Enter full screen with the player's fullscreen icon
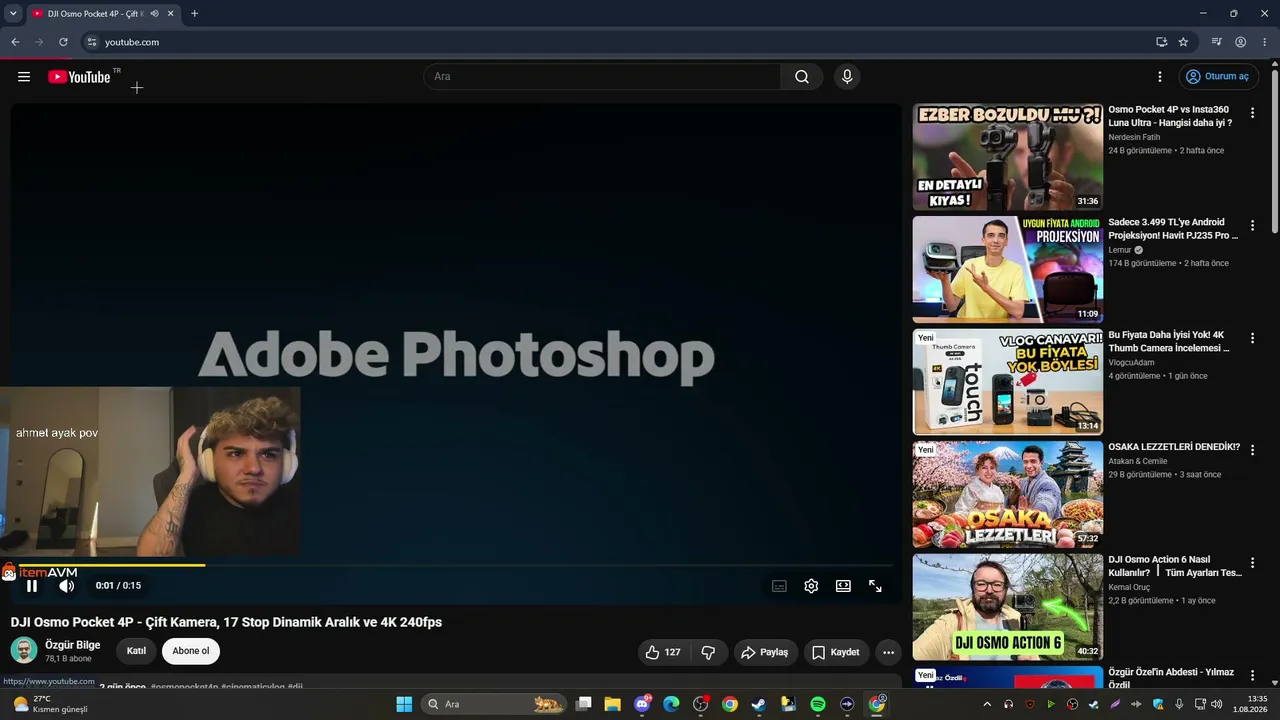 tap(875, 586)
